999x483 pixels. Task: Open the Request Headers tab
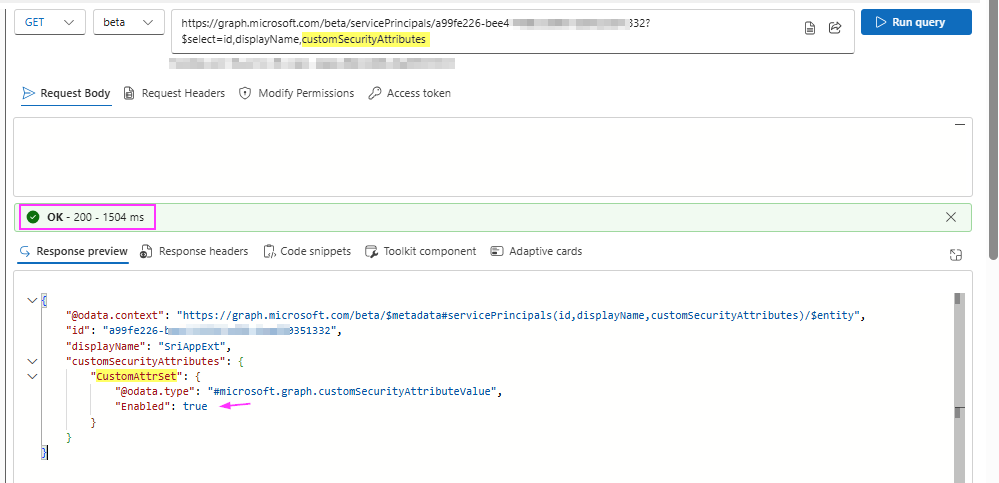click(175, 94)
